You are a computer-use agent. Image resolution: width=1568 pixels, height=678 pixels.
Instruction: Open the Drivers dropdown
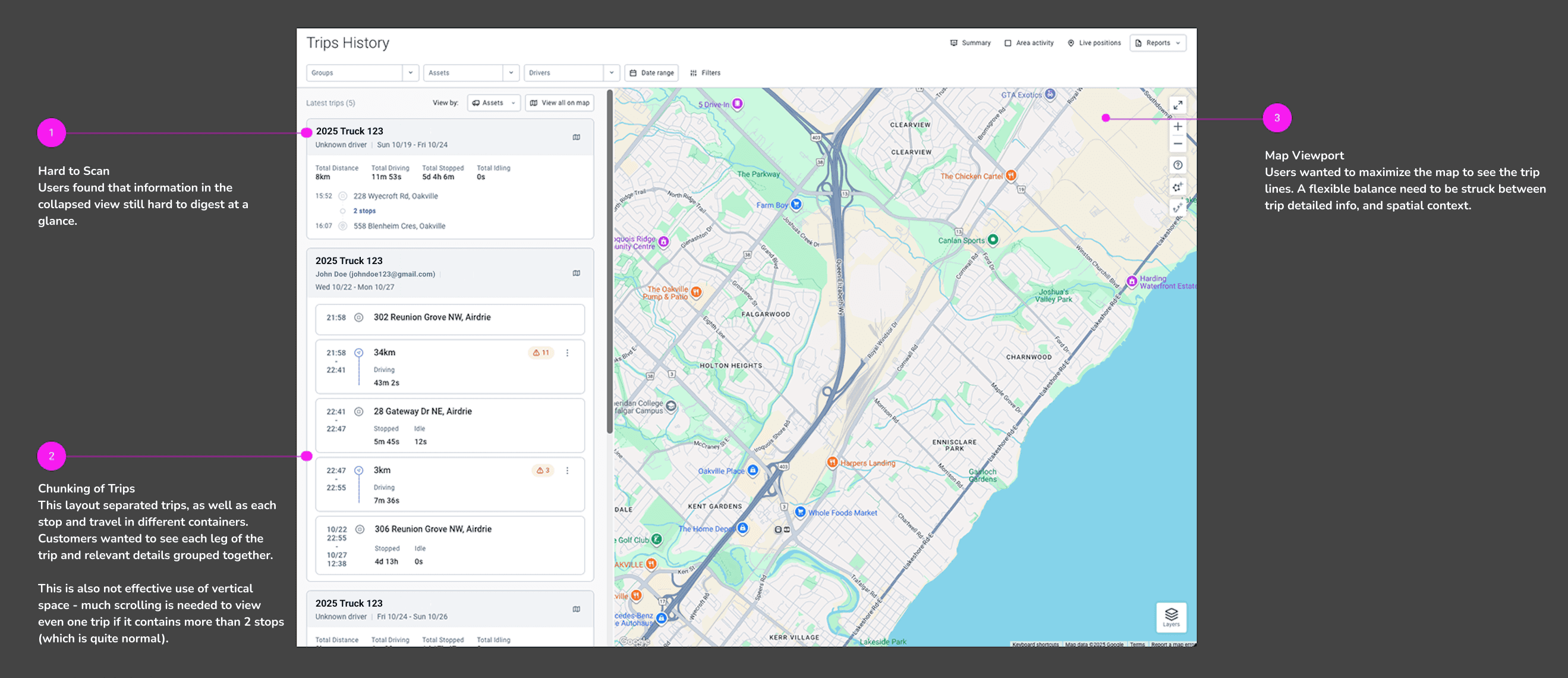(571, 73)
